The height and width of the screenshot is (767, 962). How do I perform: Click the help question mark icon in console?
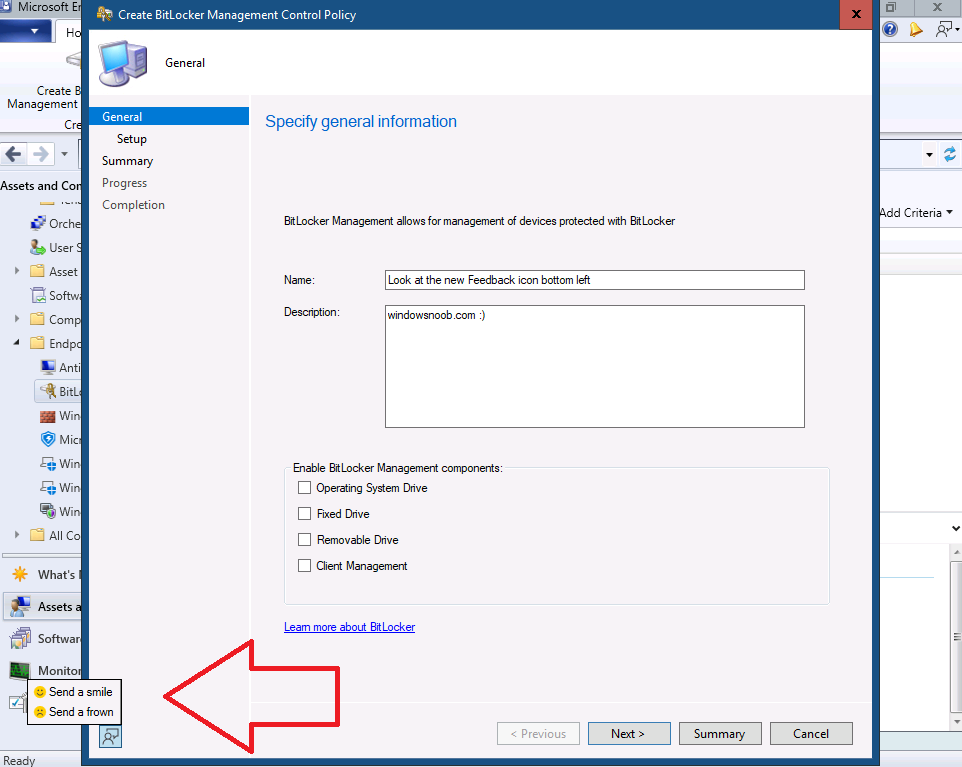click(890, 29)
